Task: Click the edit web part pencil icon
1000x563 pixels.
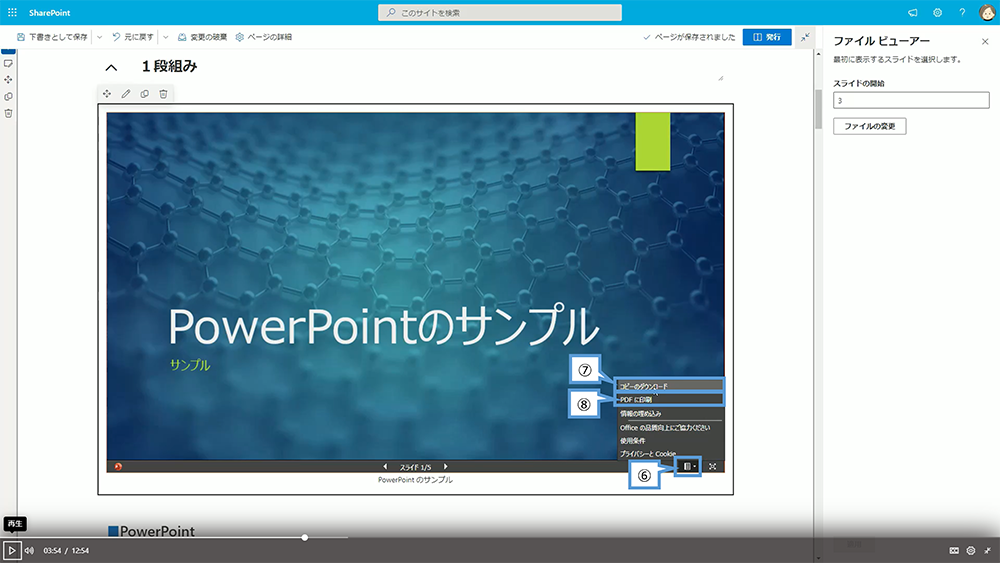Action: pyautogui.click(x=126, y=94)
